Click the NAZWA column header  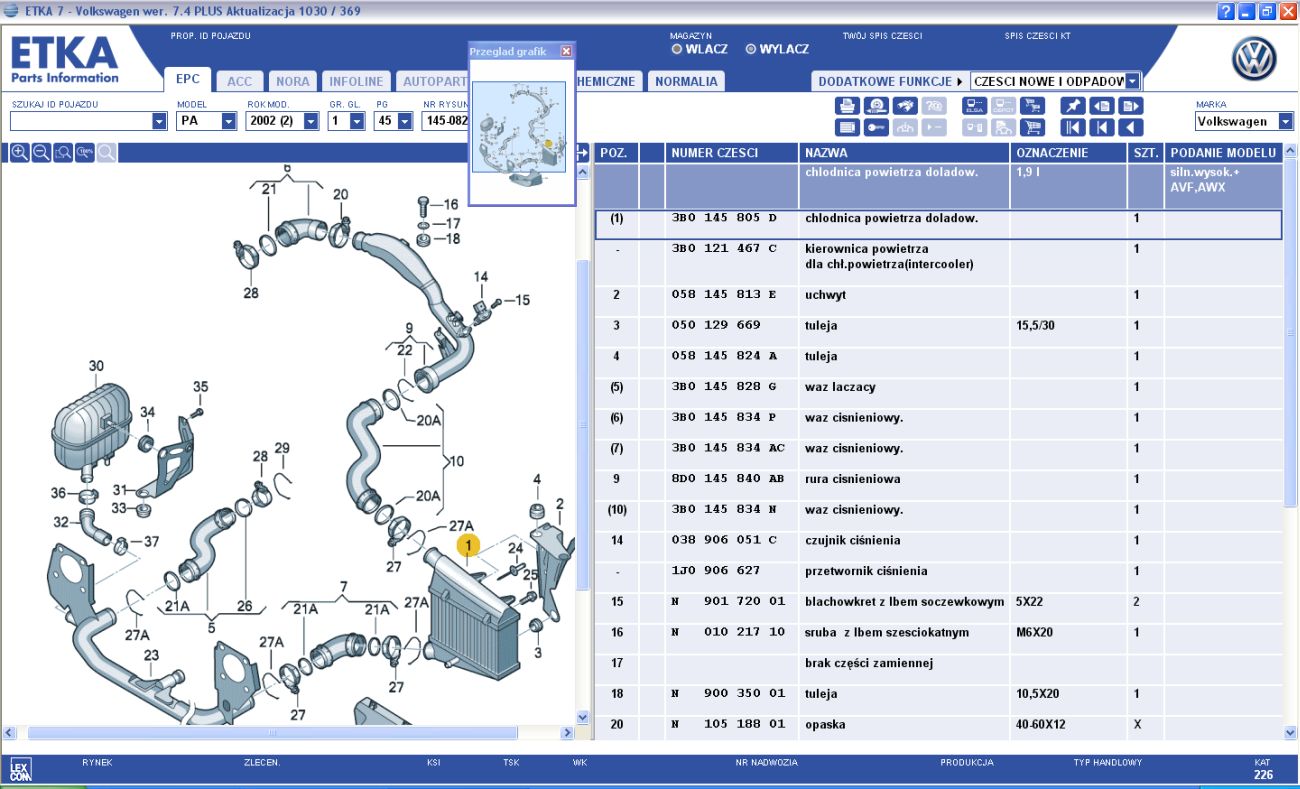click(905, 153)
